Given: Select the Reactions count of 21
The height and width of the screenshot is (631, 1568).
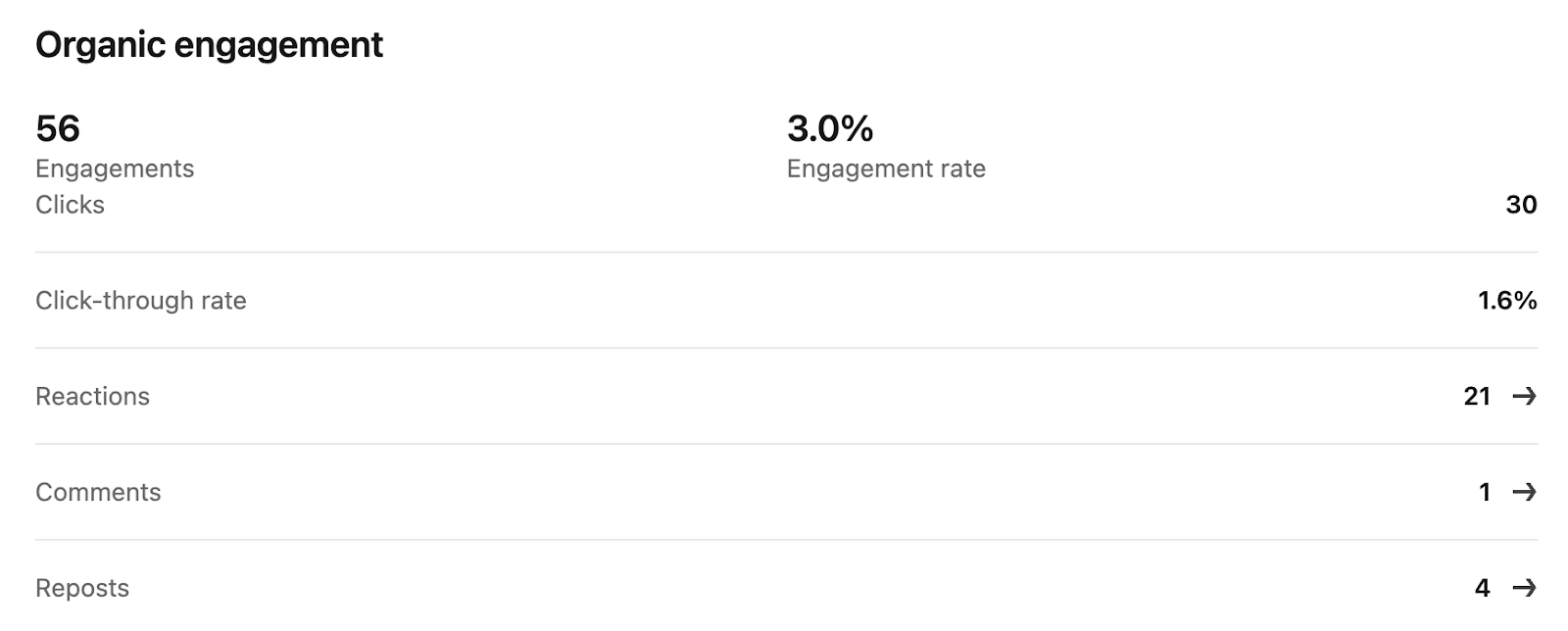Looking at the screenshot, I should pos(1477,396).
